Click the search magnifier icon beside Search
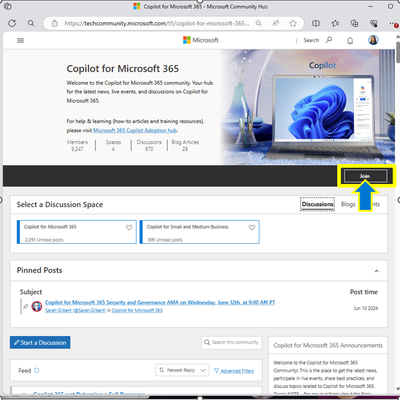 click(329, 40)
